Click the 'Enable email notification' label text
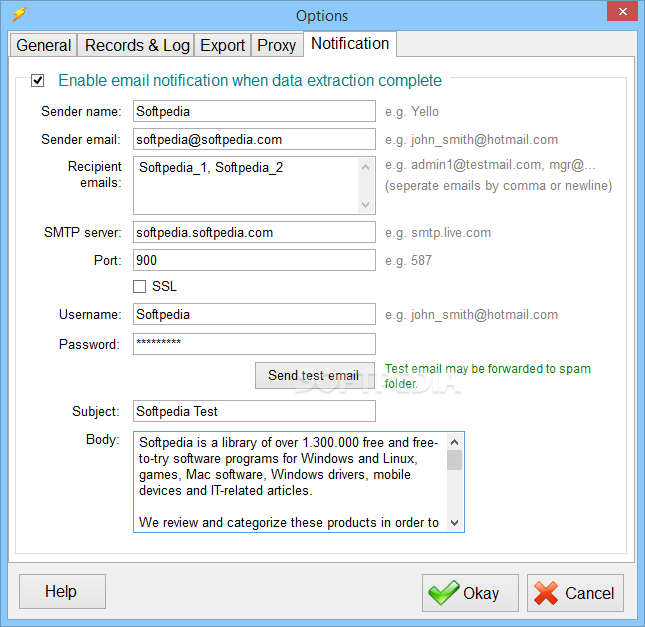Image resolution: width=645 pixels, height=627 pixels. [x=250, y=80]
